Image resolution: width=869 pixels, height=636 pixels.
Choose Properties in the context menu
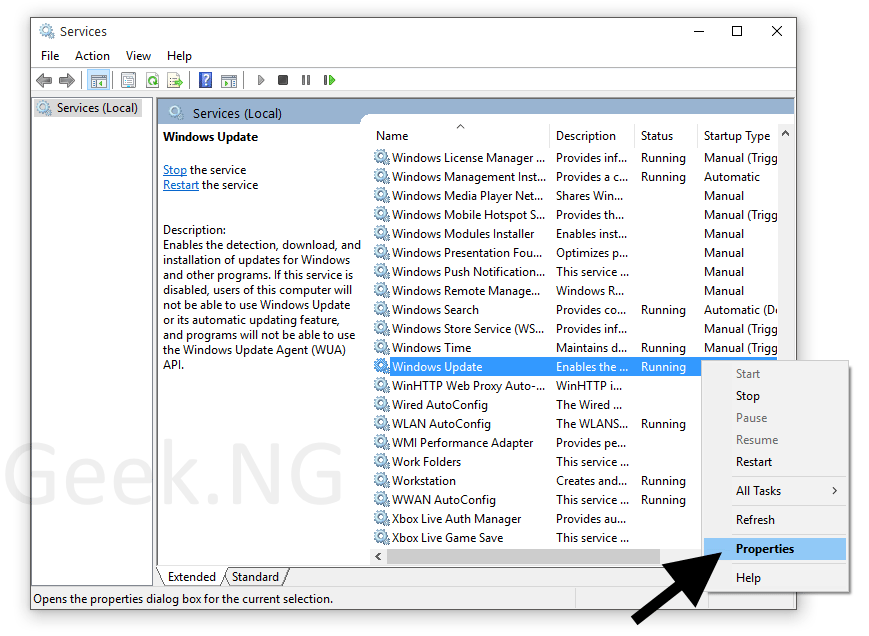point(775,549)
